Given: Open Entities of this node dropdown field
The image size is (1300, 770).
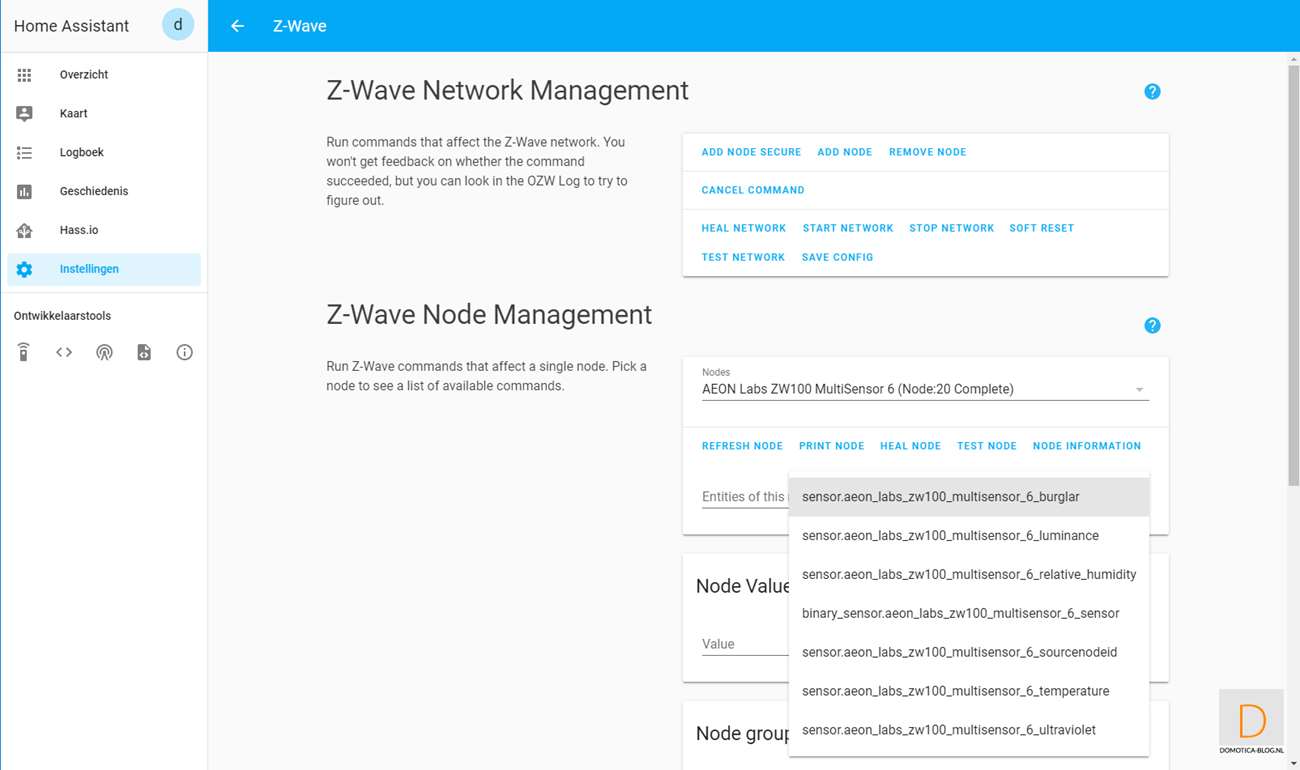Looking at the screenshot, I should [x=744, y=497].
